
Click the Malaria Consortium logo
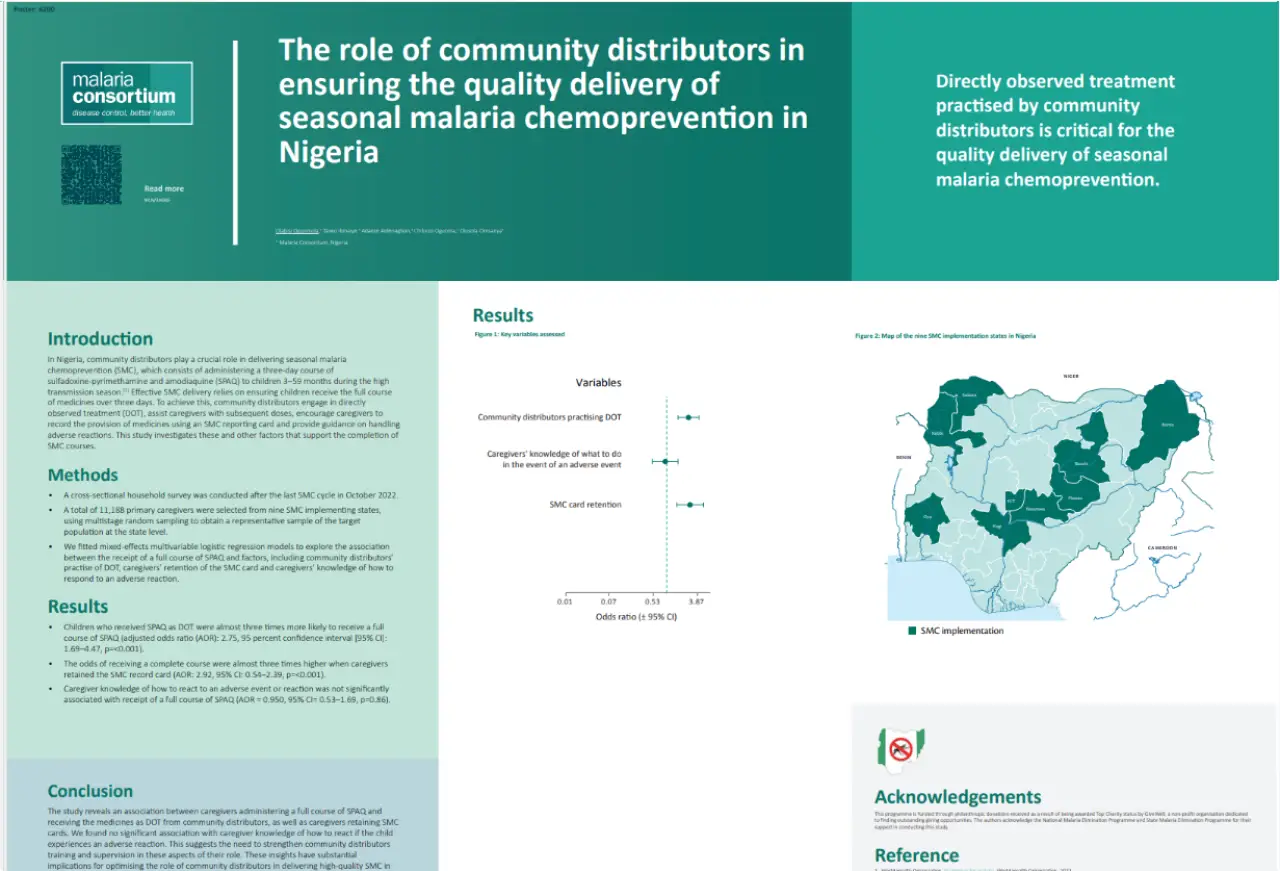[x=127, y=94]
